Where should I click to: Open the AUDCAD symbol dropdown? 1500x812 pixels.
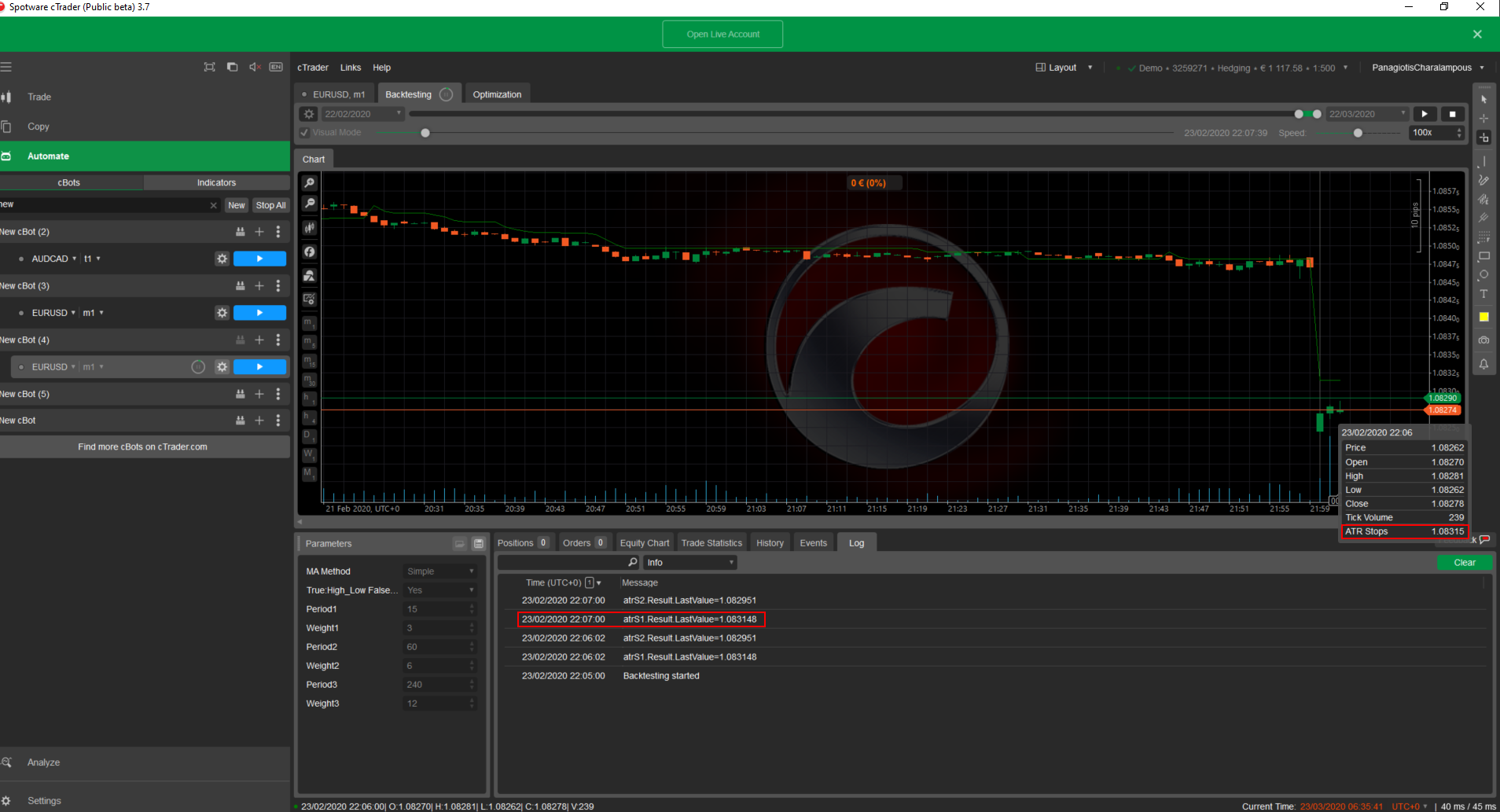[53, 259]
